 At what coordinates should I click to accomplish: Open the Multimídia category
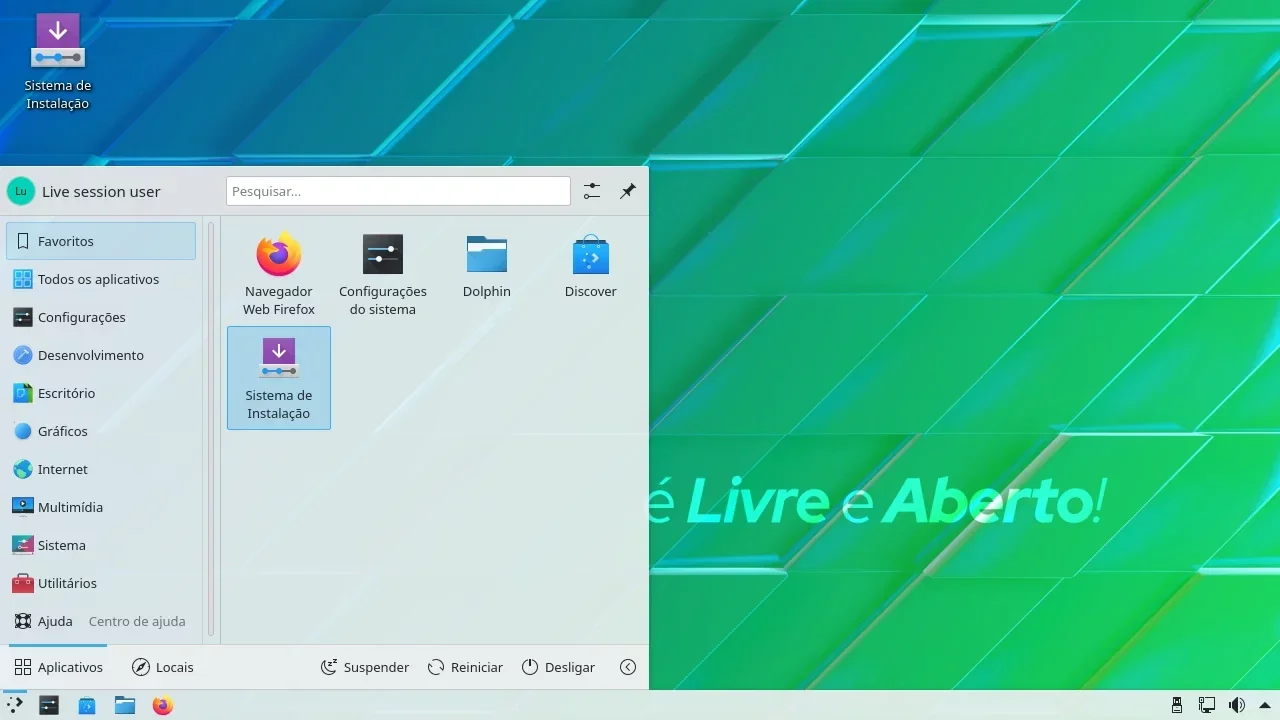[101, 507]
